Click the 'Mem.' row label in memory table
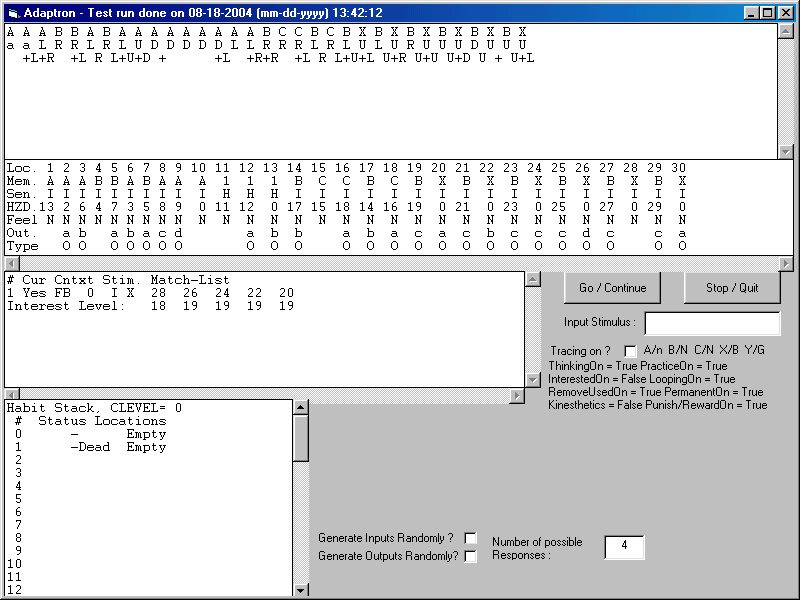 coord(21,181)
